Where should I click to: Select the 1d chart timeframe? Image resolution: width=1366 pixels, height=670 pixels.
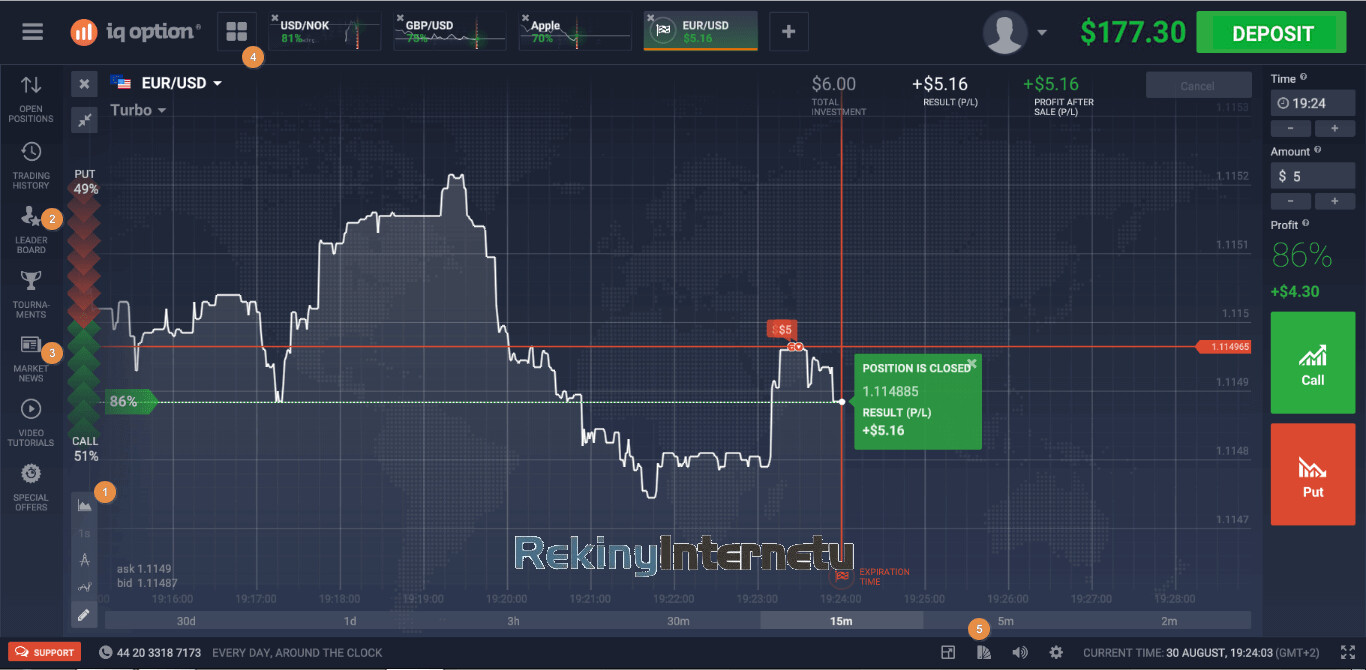click(350, 621)
